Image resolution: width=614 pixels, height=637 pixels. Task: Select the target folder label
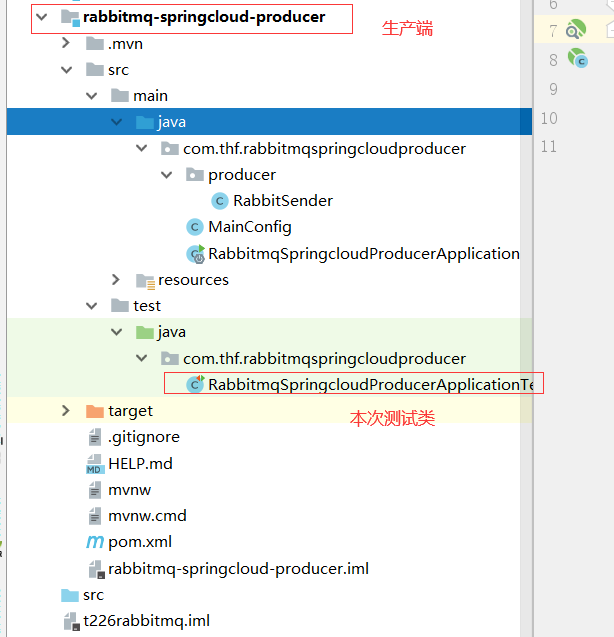tap(130, 411)
